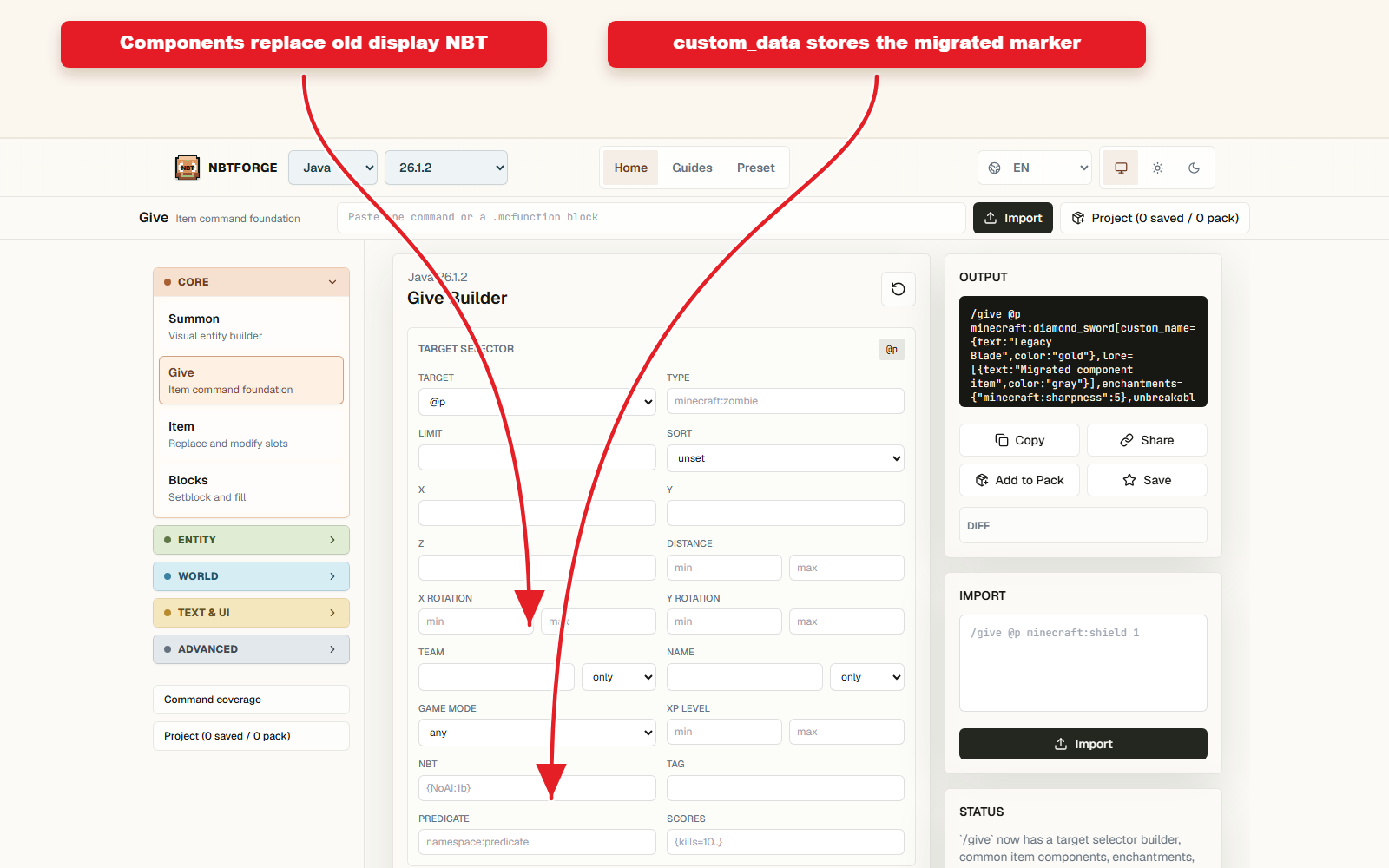Image resolution: width=1389 pixels, height=868 pixels.
Task: Click the DISTANCE min field
Action: tap(724, 568)
